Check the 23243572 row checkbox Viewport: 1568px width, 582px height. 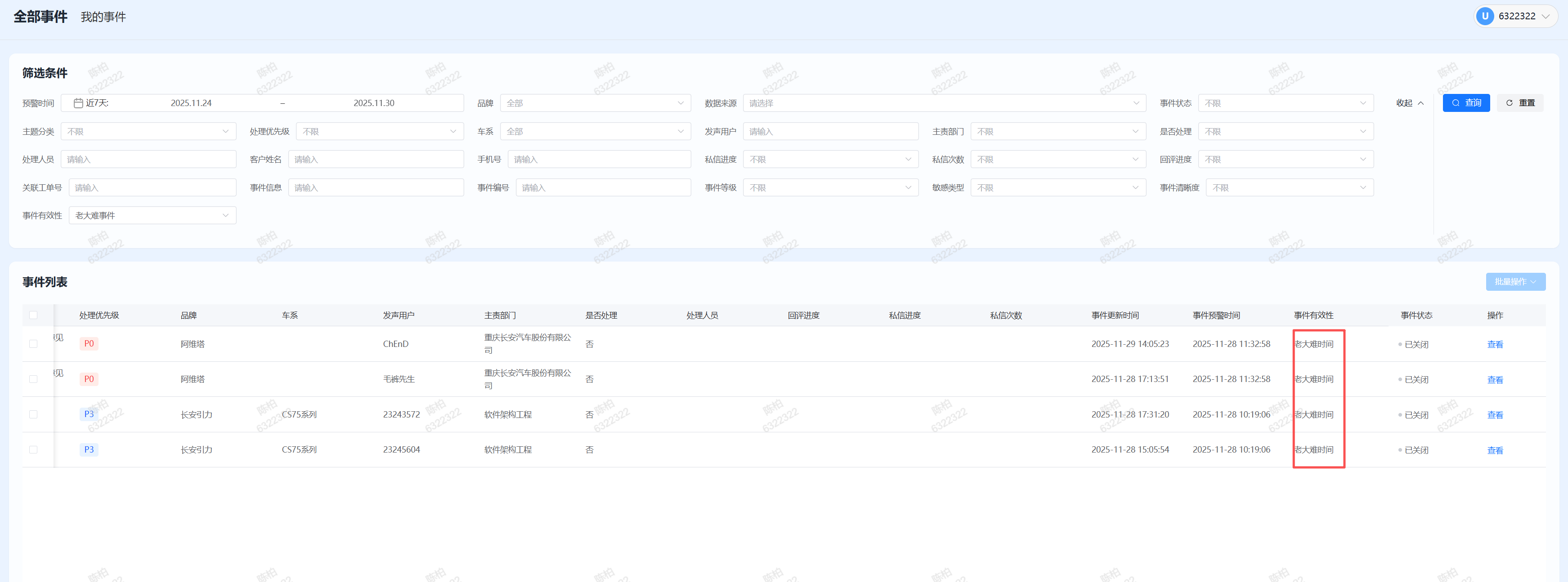point(33,414)
